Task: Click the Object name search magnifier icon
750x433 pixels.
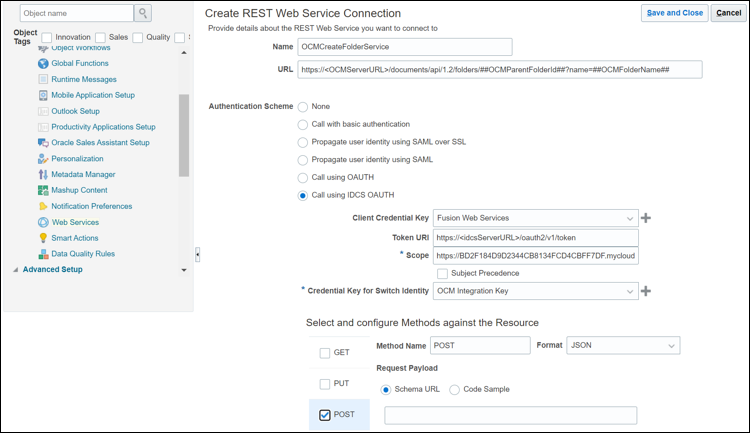Action: pyautogui.click(x=143, y=13)
